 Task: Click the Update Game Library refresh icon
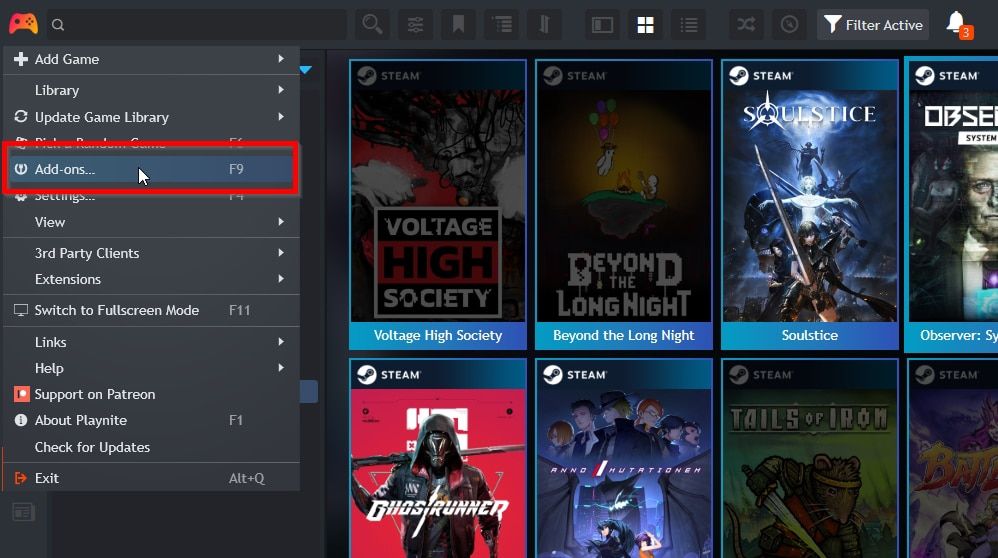click(20, 116)
